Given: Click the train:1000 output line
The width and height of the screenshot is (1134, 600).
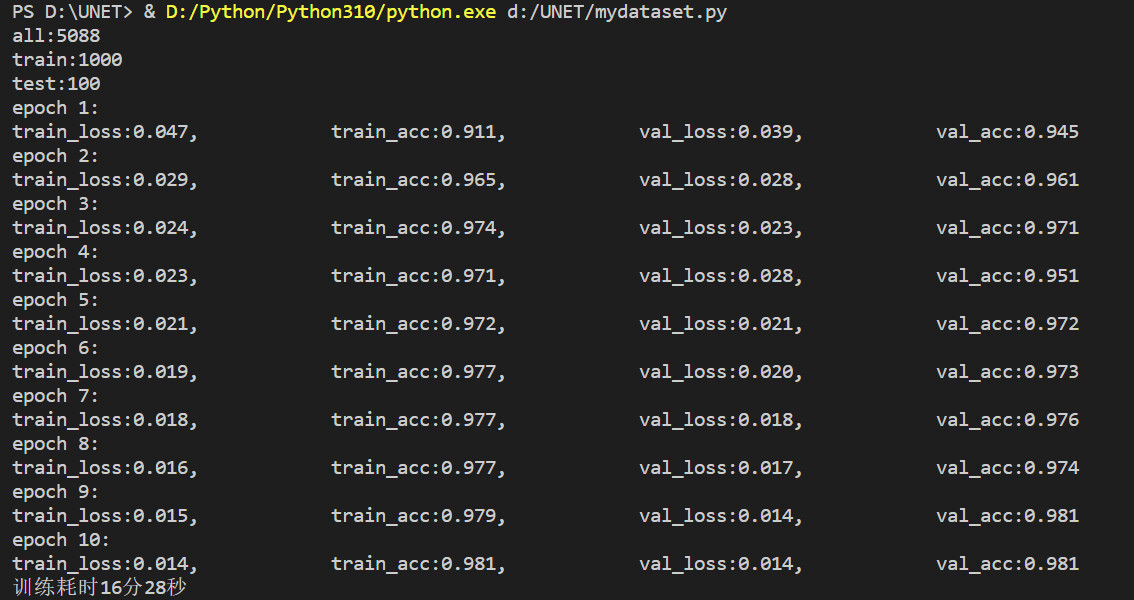Looking at the screenshot, I should click(x=67, y=60).
